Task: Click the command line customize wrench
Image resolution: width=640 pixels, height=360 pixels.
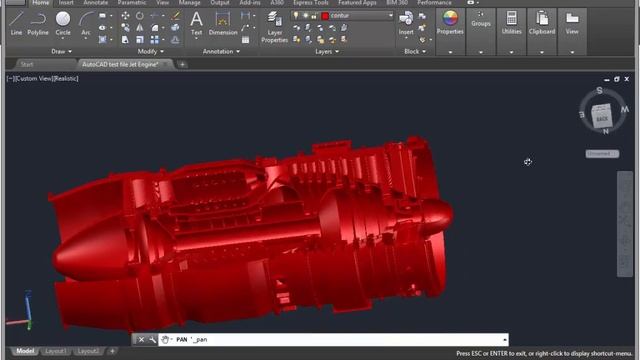Action: pos(152,340)
